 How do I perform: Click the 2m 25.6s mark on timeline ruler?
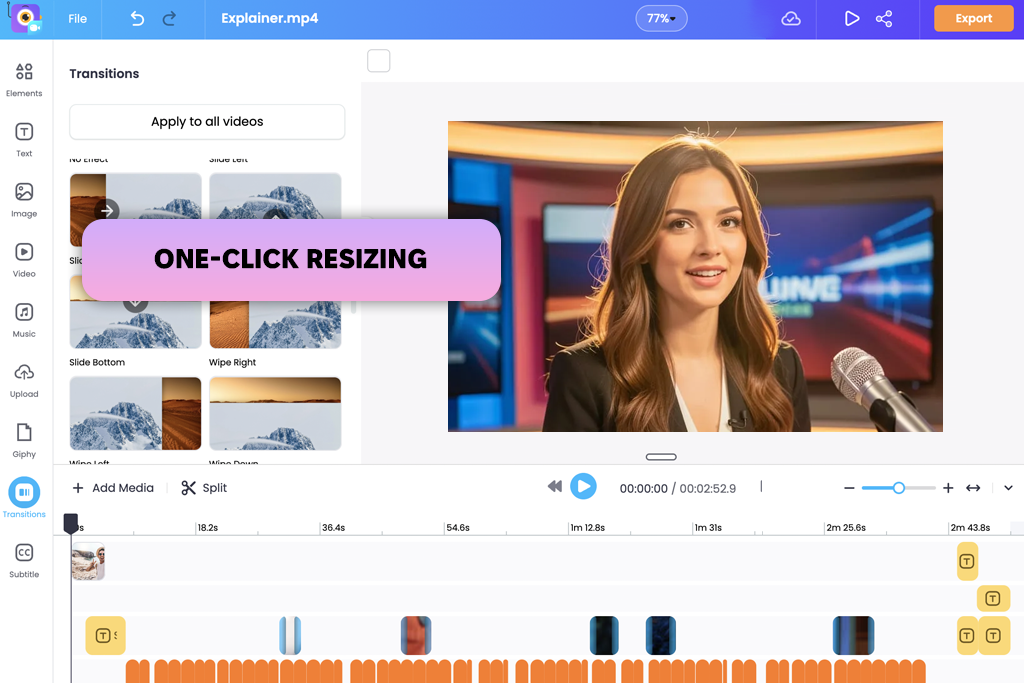pyautogui.click(x=846, y=528)
